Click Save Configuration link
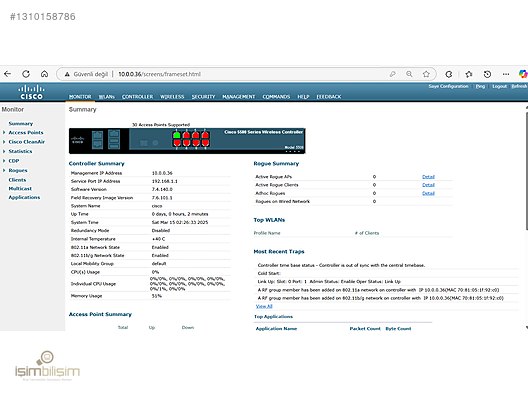528x396 pixels. tap(448, 86)
